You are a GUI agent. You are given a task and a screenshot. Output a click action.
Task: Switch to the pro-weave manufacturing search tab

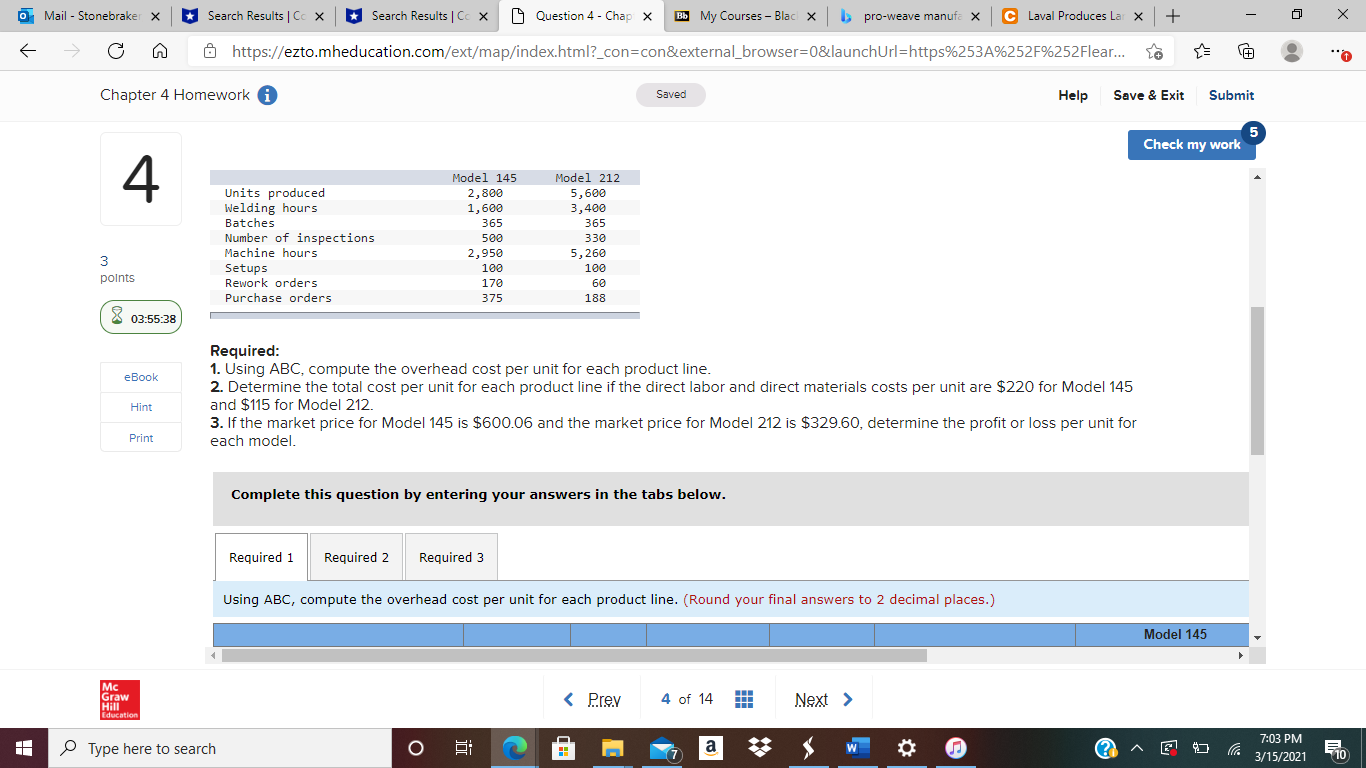(910, 16)
